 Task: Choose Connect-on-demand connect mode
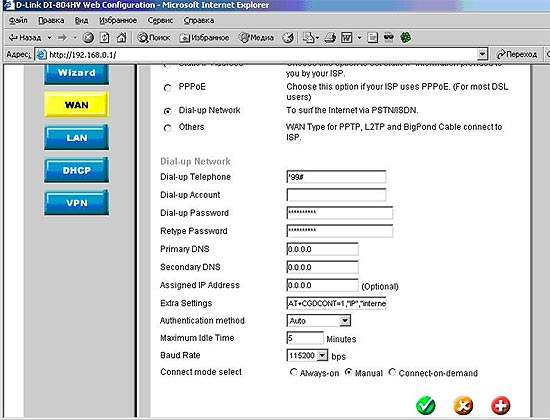392,372
